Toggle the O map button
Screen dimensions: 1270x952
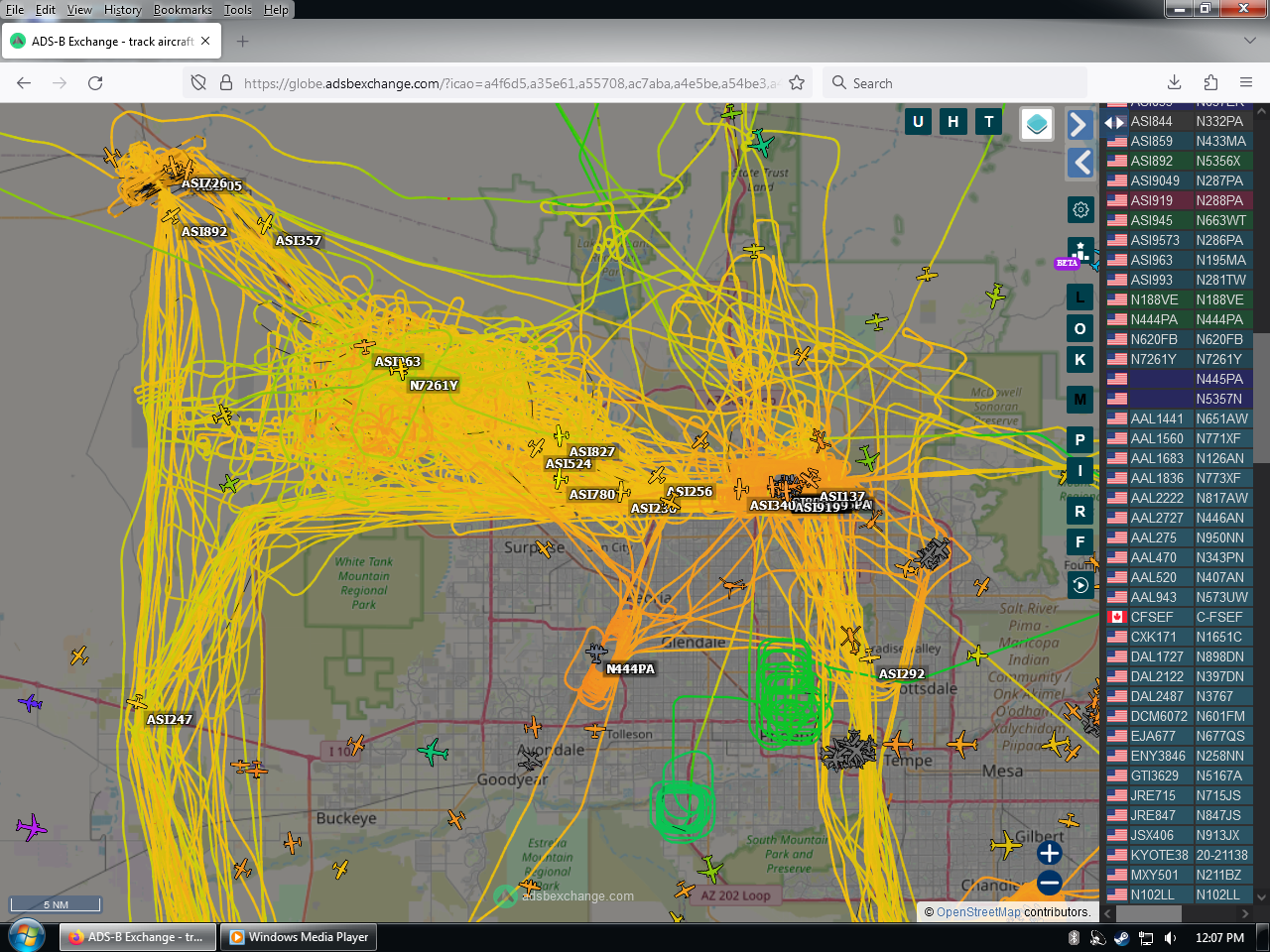point(1080,328)
